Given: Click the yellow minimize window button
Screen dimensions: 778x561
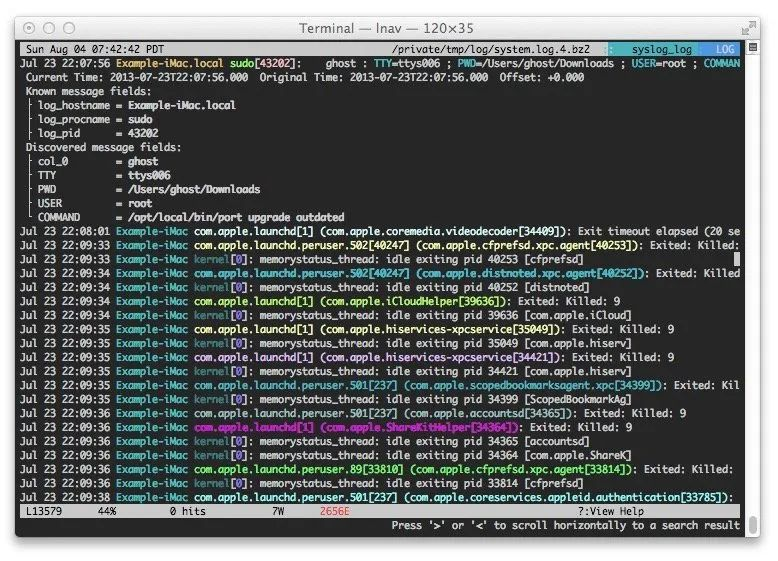Looking at the screenshot, I should click(x=49, y=28).
